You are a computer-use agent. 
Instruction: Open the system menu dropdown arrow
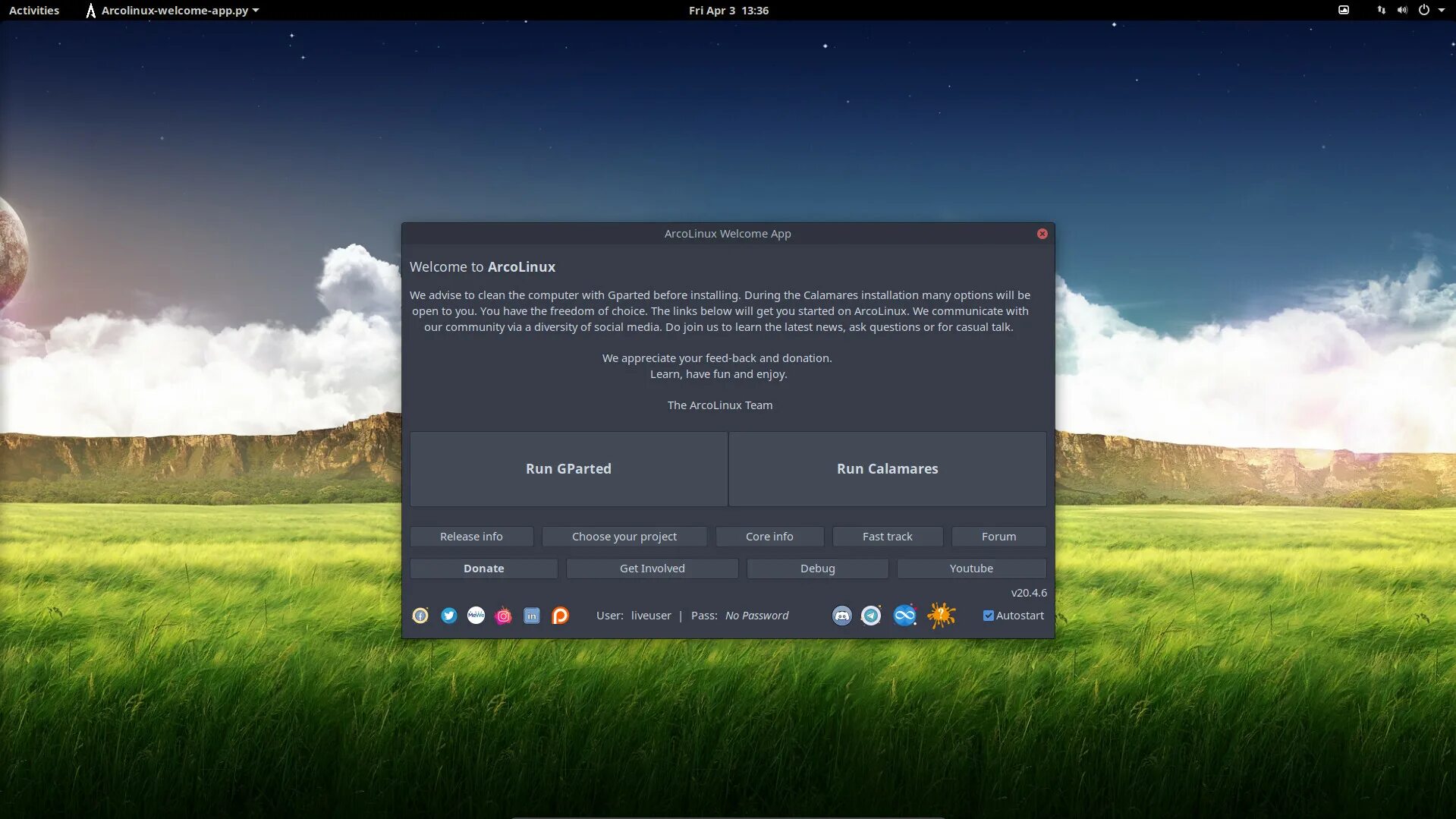(1442, 11)
